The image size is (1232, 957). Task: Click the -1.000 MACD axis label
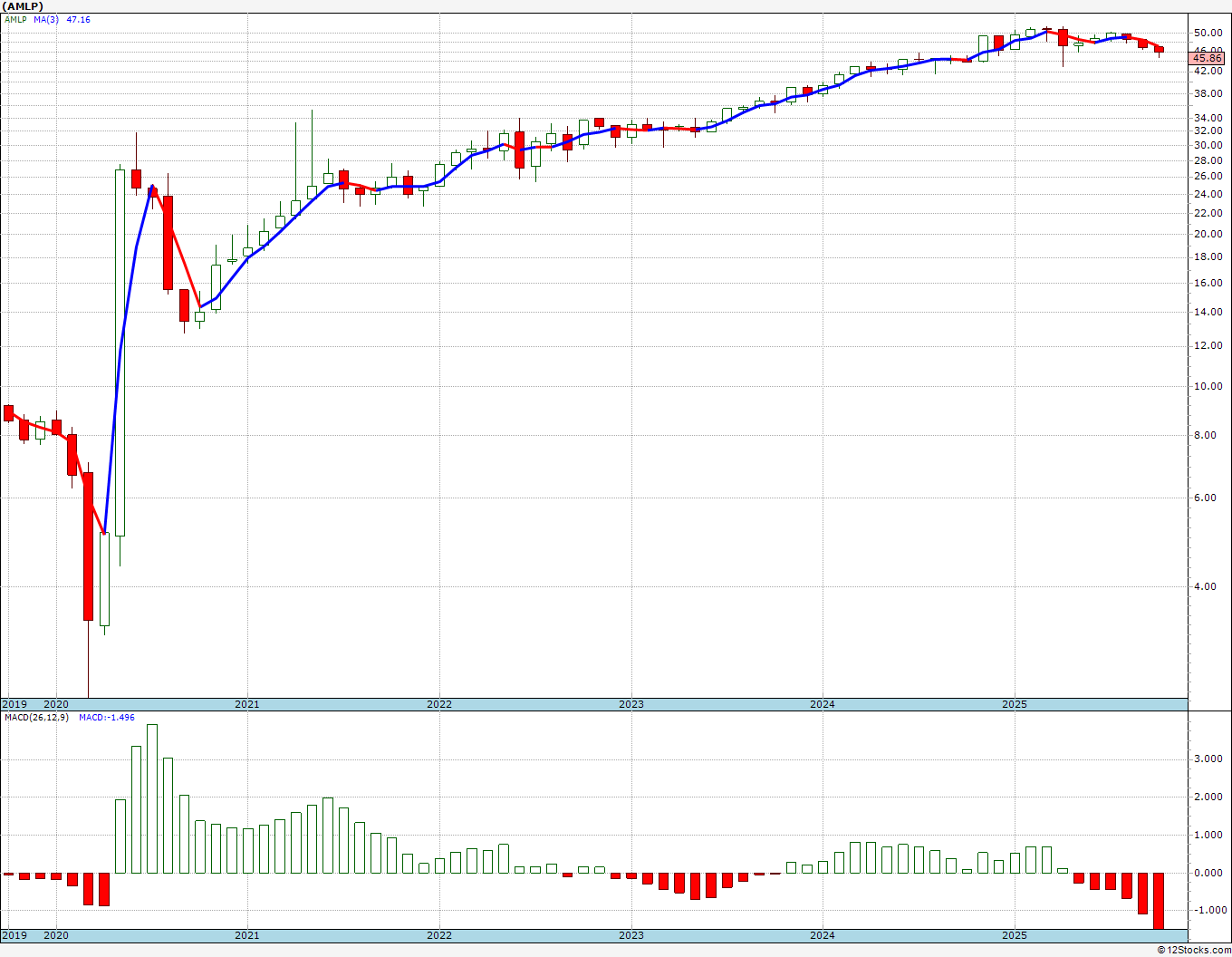click(1208, 912)
